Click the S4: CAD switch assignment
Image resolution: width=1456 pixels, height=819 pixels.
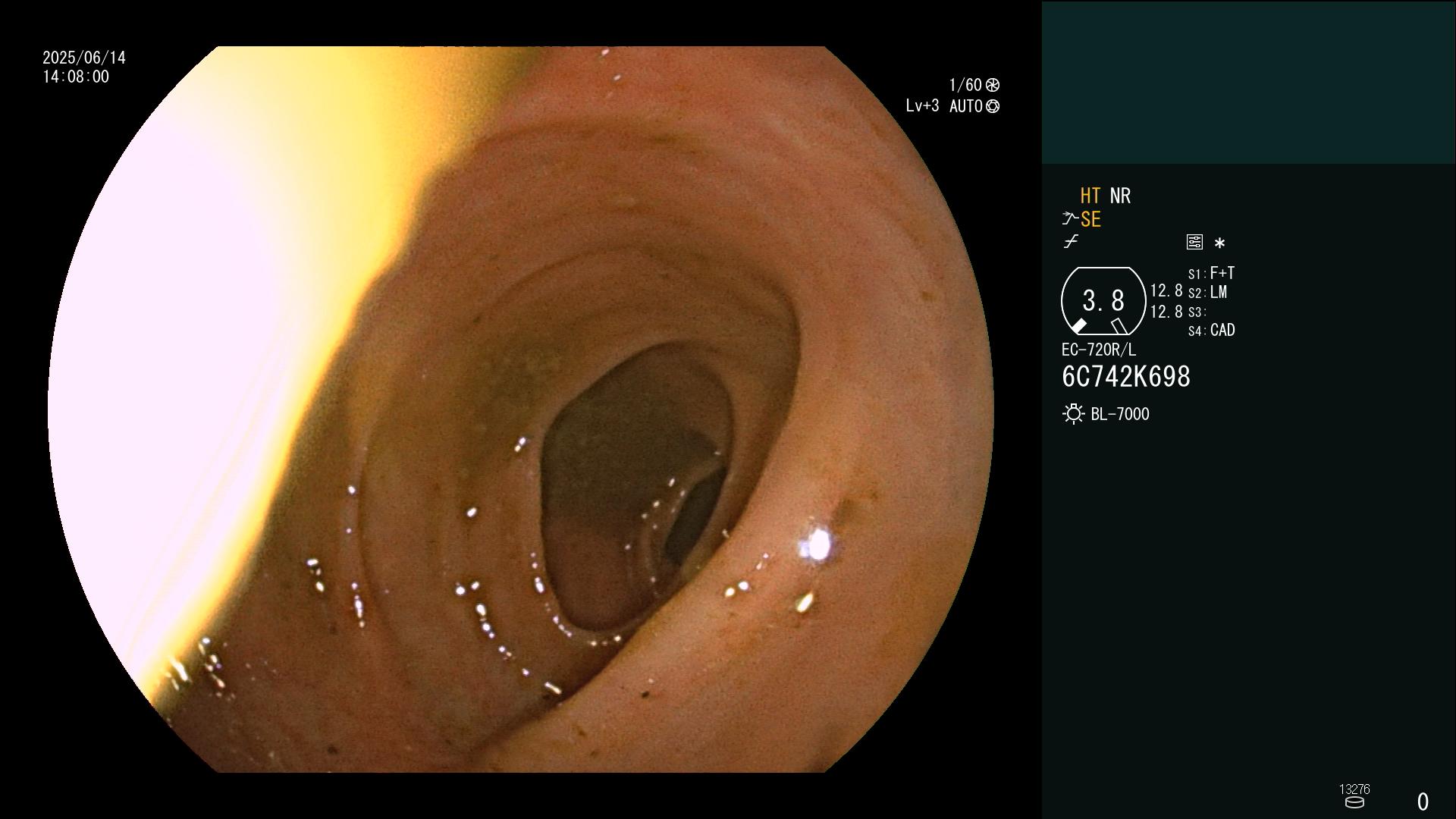click(x=1211, y=331)
